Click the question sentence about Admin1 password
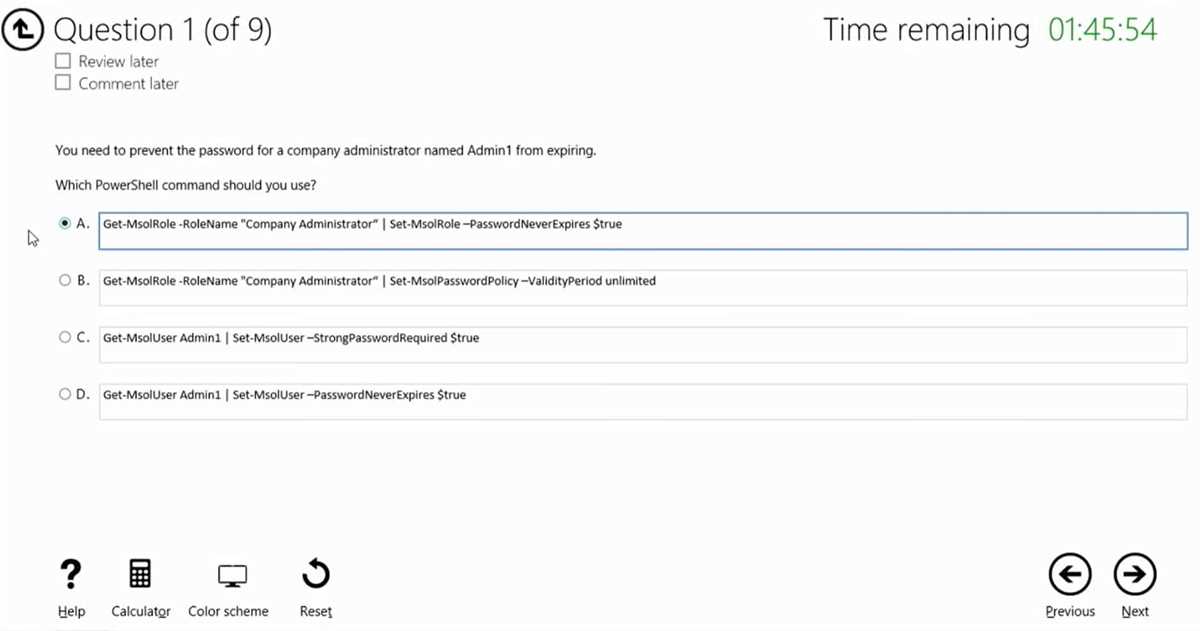1200x631 pixels. [x=326, y=151]
